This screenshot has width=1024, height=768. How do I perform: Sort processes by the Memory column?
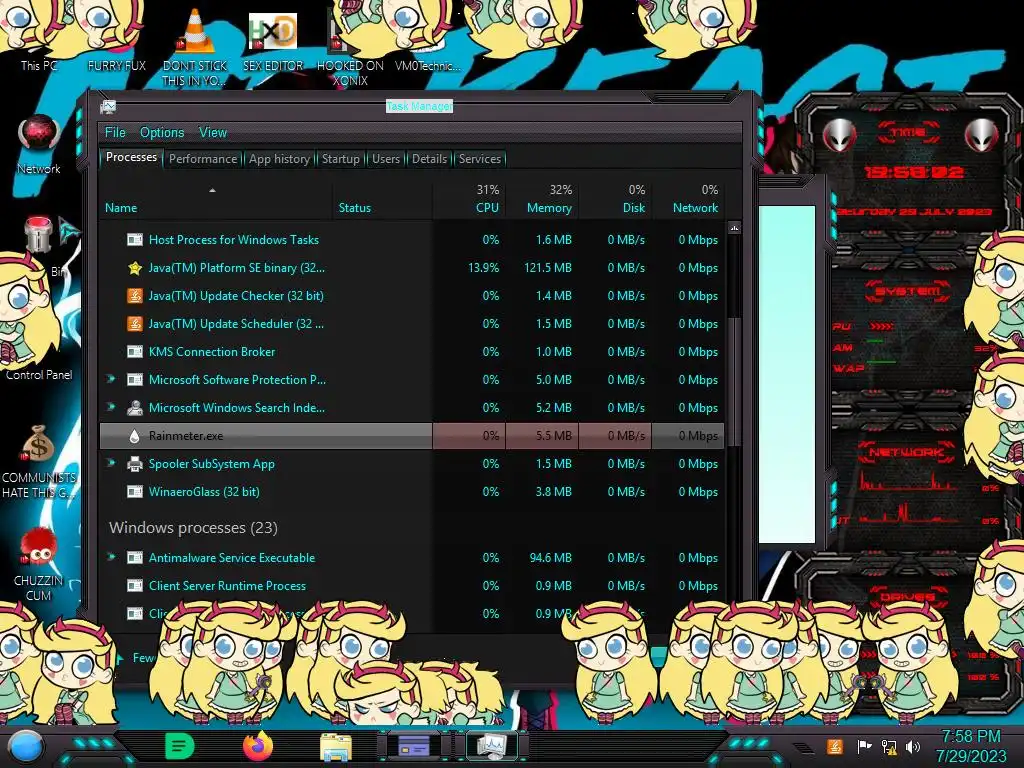point(542,200)
